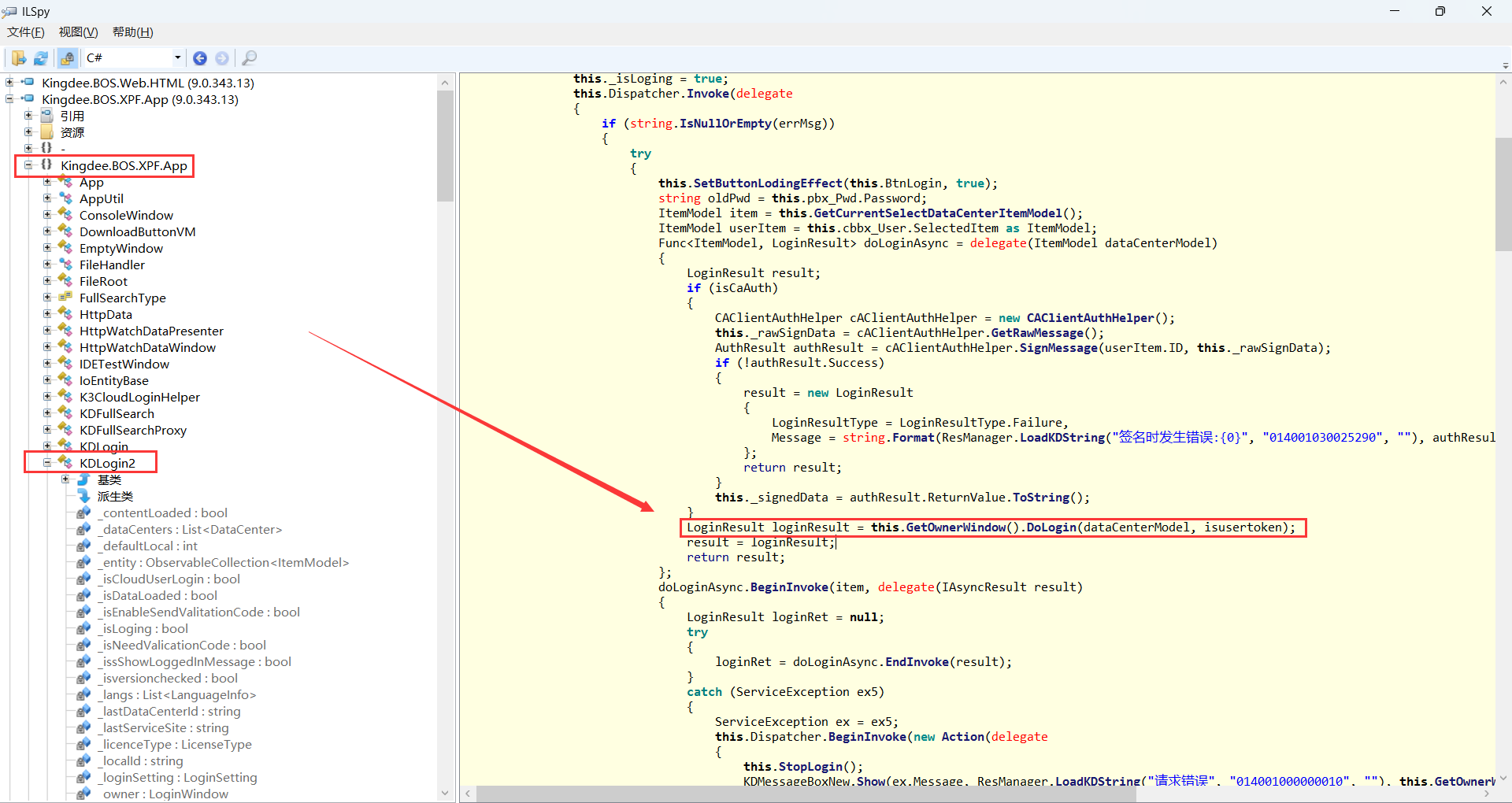The width and height of the screenshot is (1512, 803).
Task: Expand the Kingdee.BOS.Web.HTML assembly node
Action: pyautogui.click(x=9, y=82)
